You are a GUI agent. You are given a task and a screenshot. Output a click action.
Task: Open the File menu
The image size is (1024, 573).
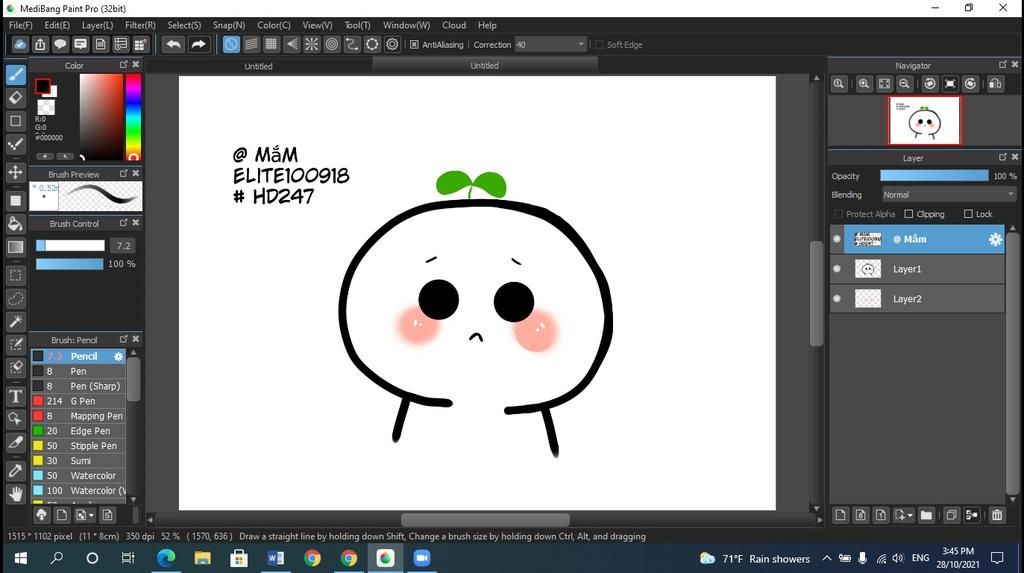coord(20,25)
